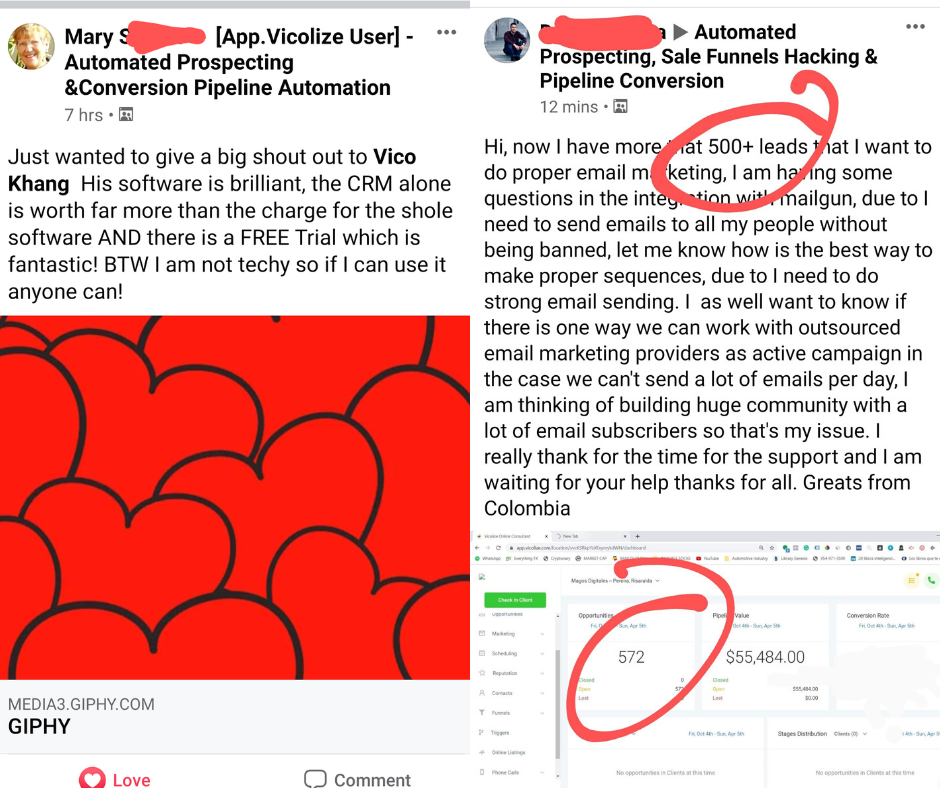940x788 pixels.
Task: Click Mary's profile picture
Action: point(31,47)
